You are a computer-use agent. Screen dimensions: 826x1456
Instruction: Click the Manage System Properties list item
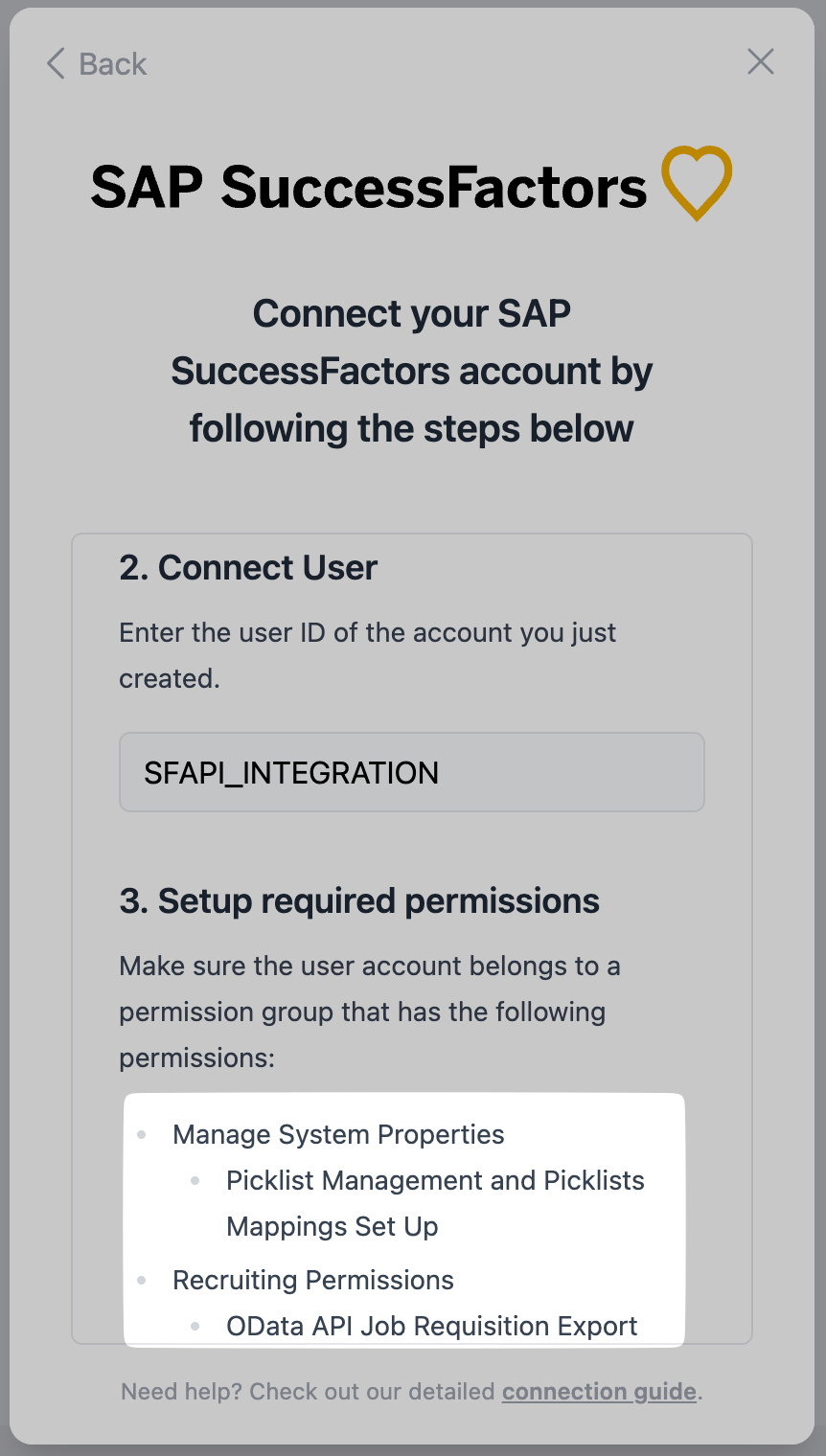coord(338,1134)
